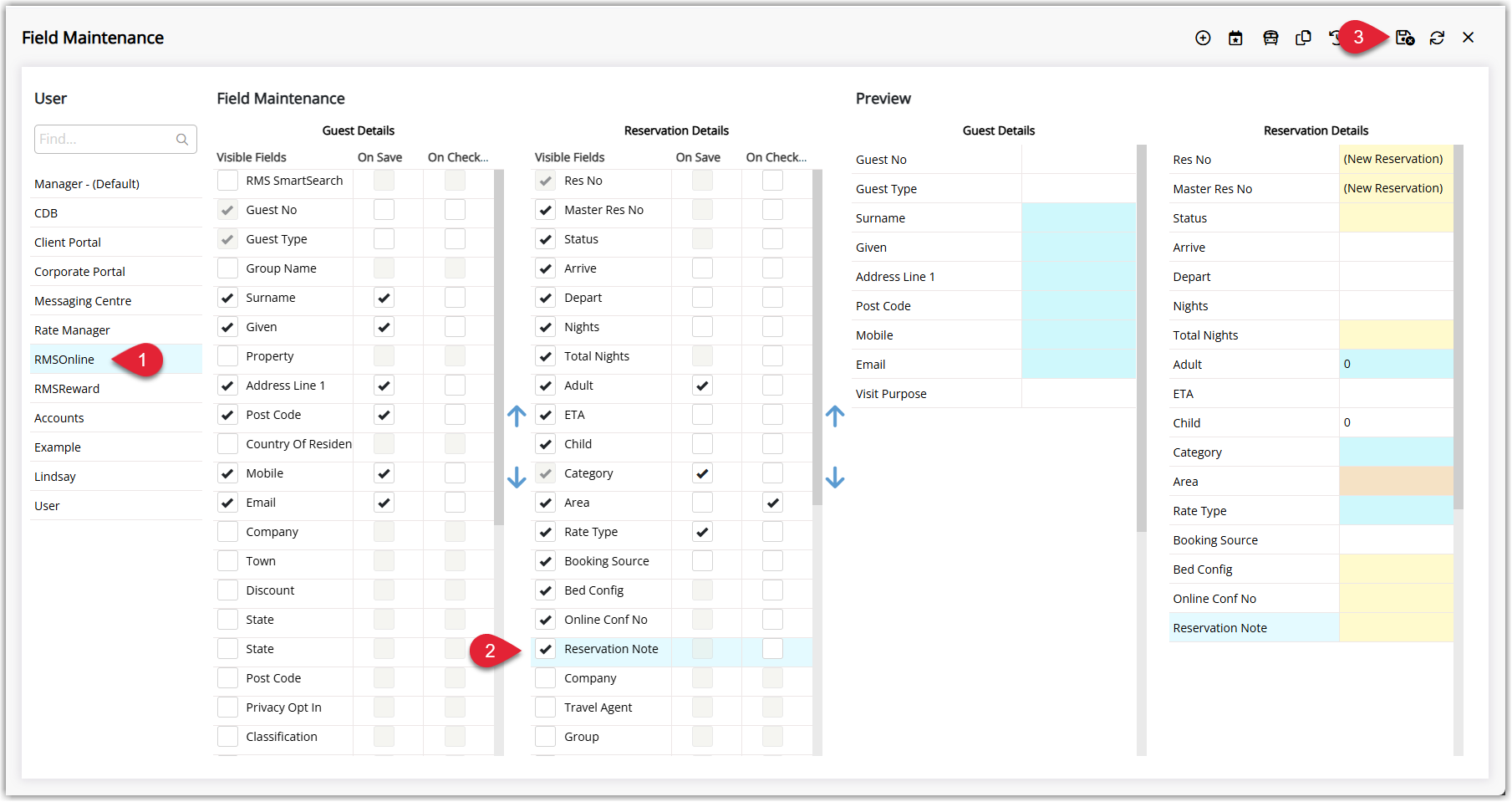Screen dimensions: 1512x802
Task: Toggle Category On Save checkbox
Action: tap(702, 473)
